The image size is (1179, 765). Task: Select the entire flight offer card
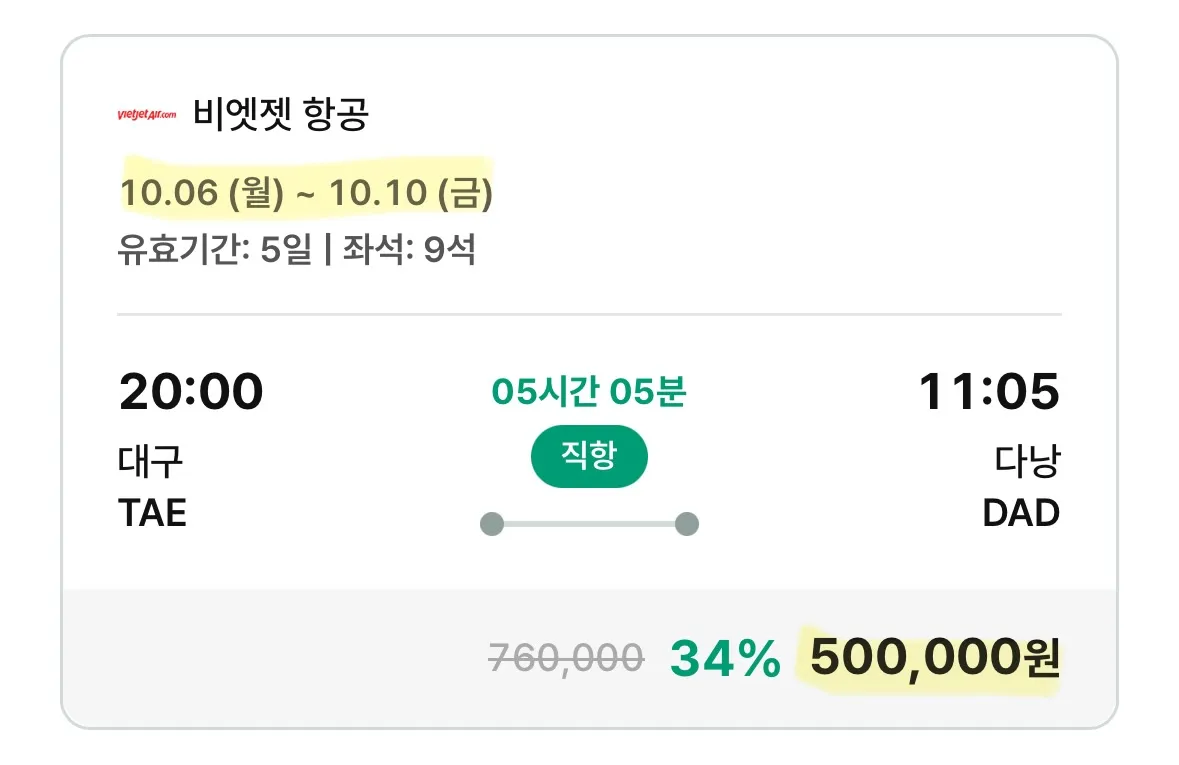tap(589, 380)
